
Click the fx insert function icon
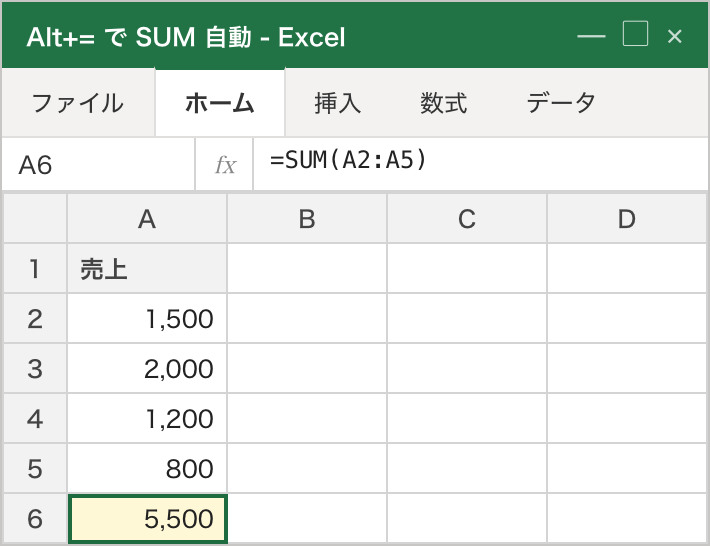pyautogui.click(x=225, y=164)
